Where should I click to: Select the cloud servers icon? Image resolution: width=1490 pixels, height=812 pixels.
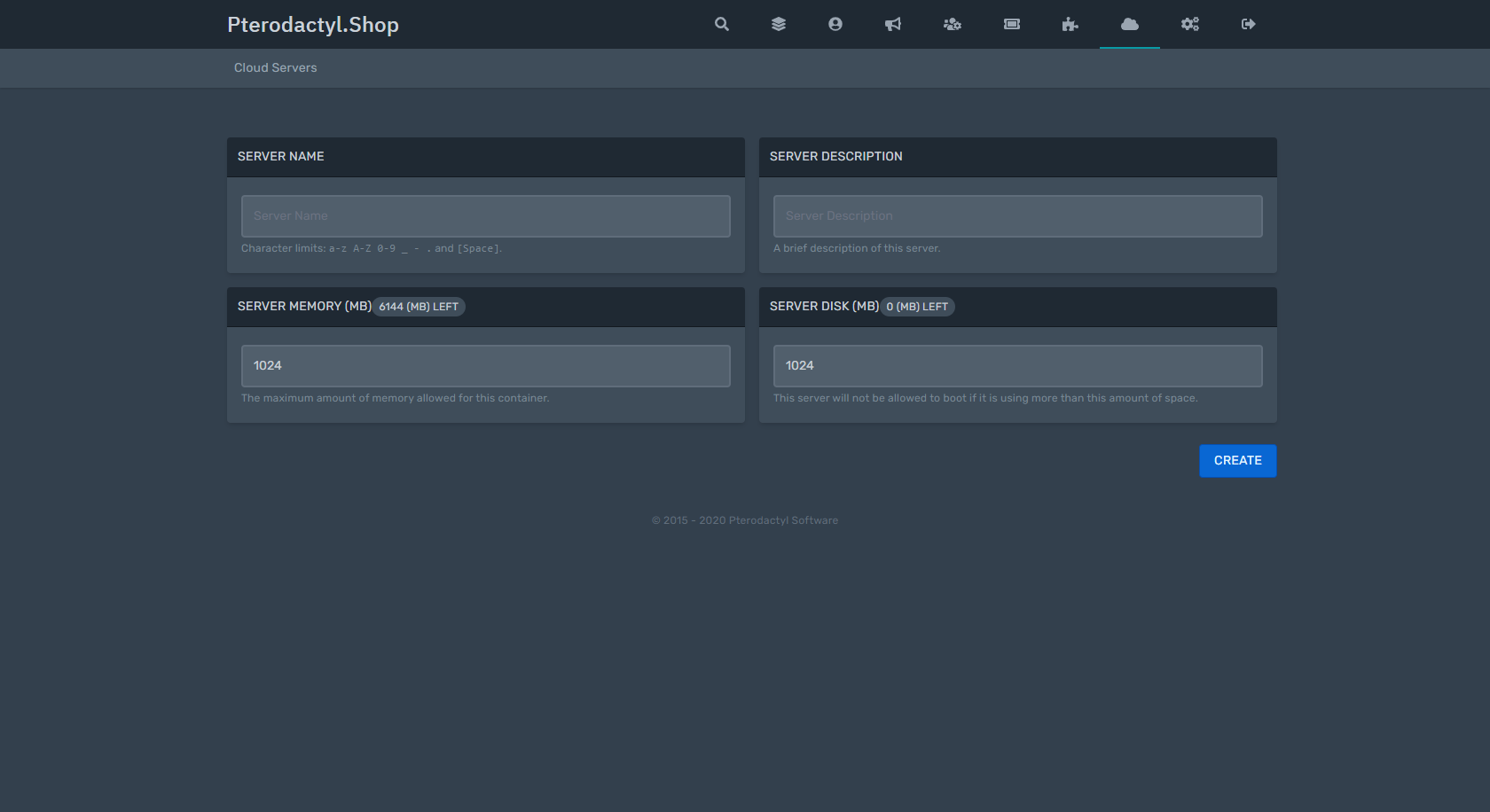click(1130, 24)
